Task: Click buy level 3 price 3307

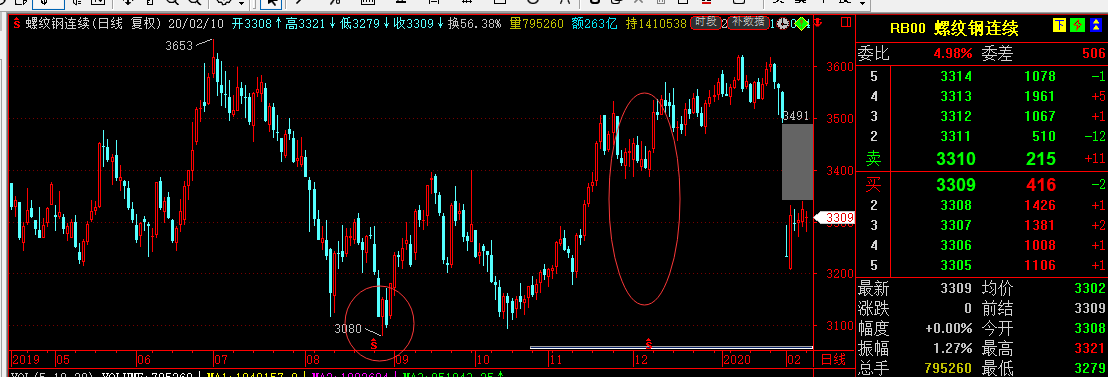Action: coord(955,225)
